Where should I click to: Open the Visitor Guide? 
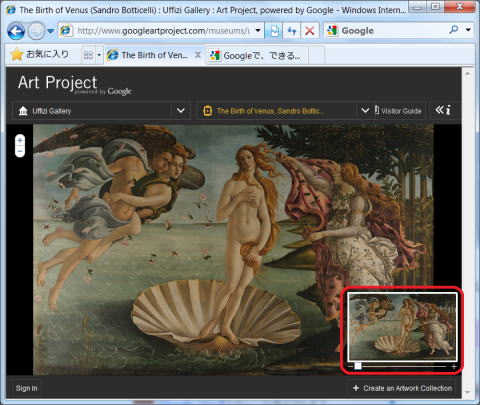click(398, 111)
